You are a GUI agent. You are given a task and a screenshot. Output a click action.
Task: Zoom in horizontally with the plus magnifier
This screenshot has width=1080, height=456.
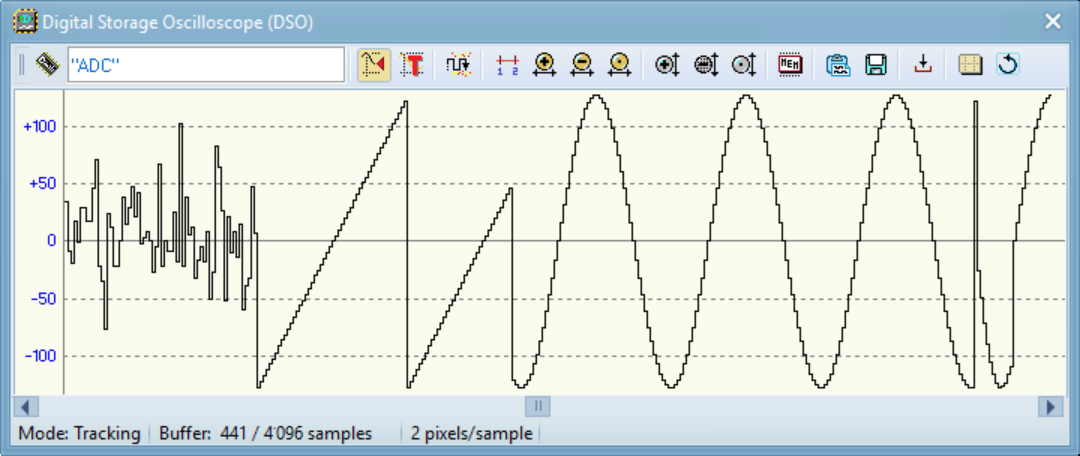(545, 65)
